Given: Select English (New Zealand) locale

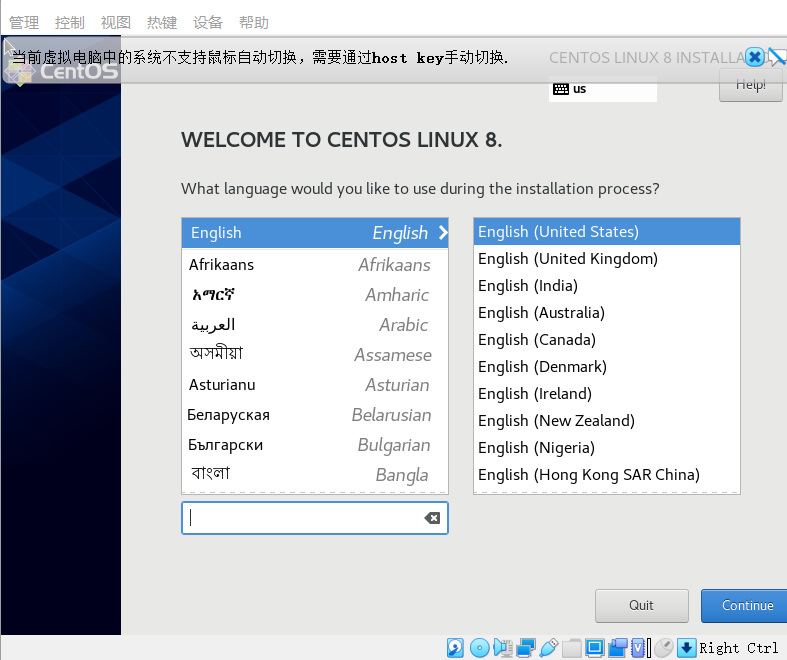Looking at the screenshot, I should point(607,421).
